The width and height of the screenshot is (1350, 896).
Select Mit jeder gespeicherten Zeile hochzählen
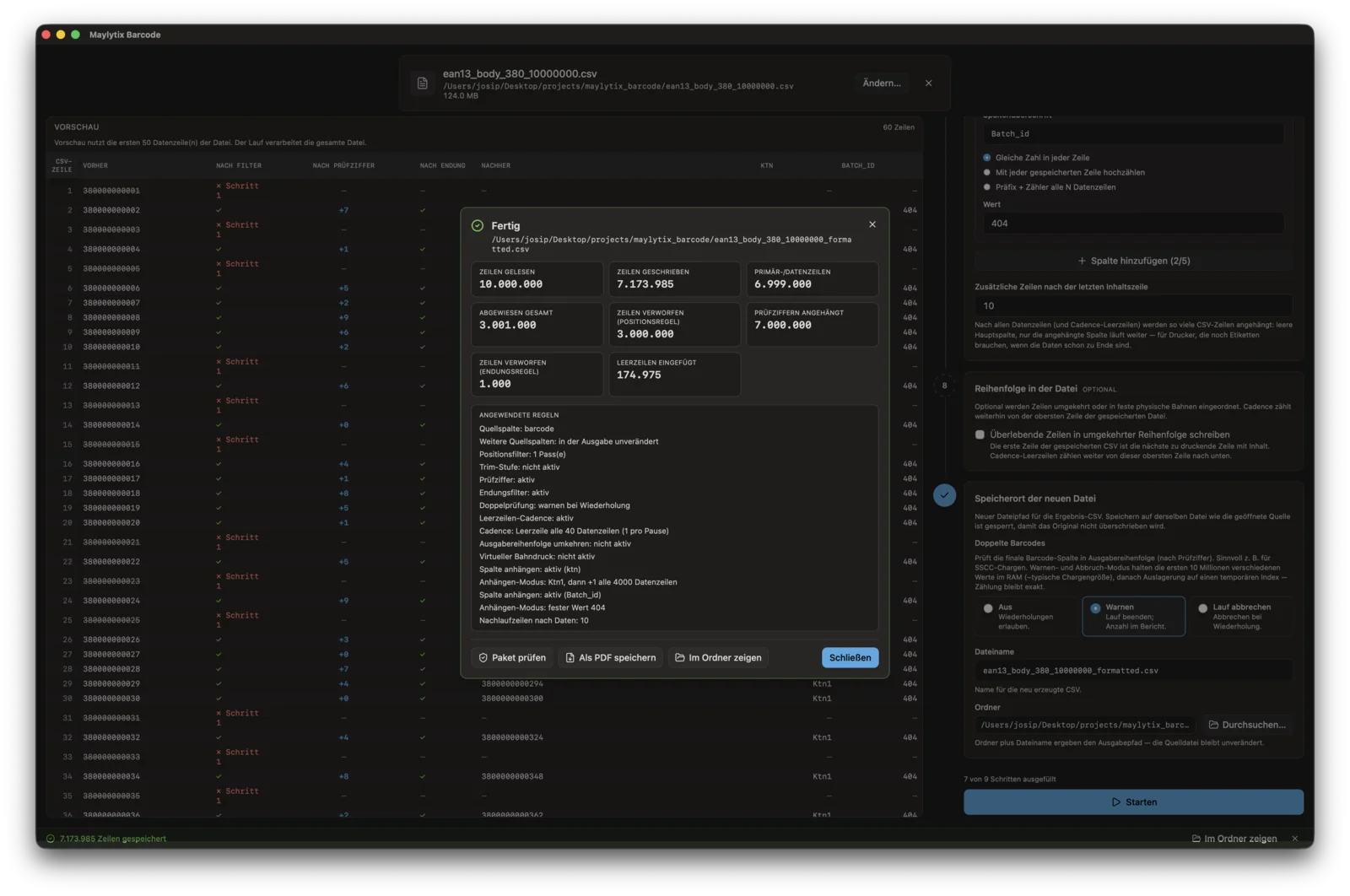[x=1063, y=172]
